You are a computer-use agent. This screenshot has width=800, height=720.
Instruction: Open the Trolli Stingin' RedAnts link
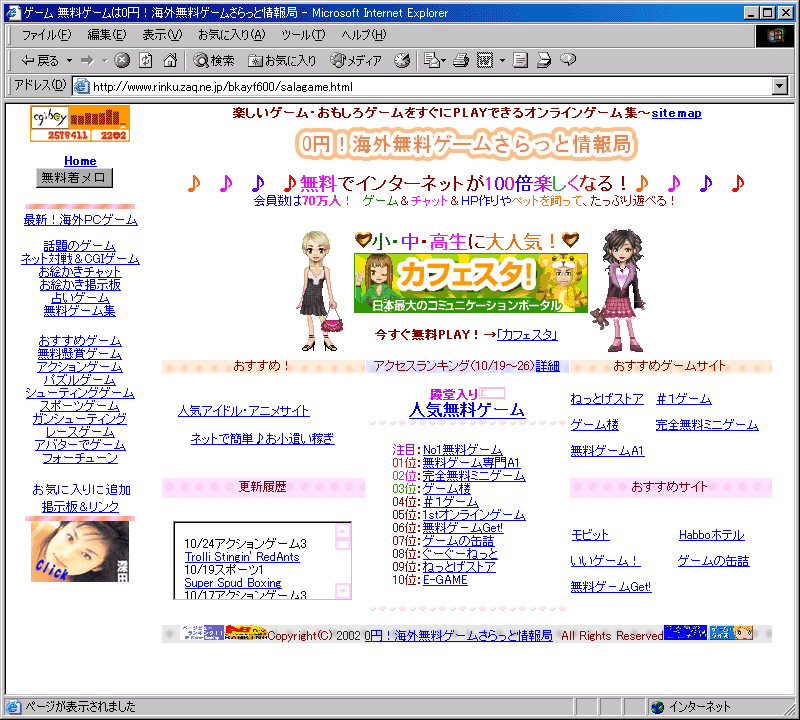[x=242, y=557]
